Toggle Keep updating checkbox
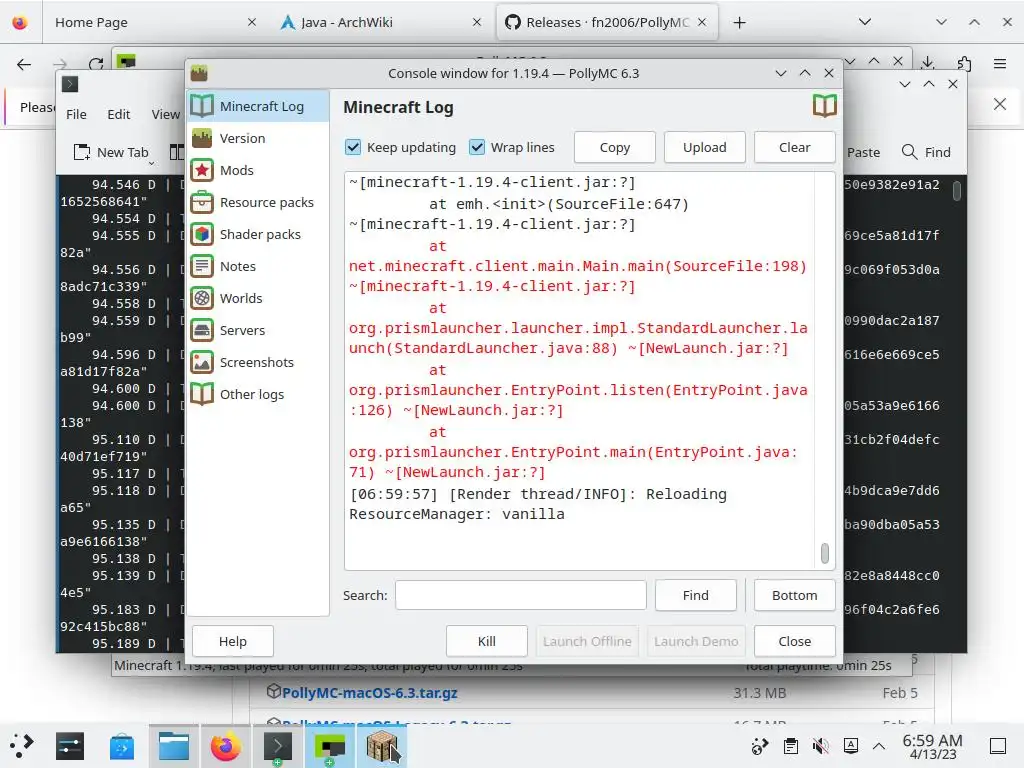Screen dimensions: 1024x768 (353, 147)
